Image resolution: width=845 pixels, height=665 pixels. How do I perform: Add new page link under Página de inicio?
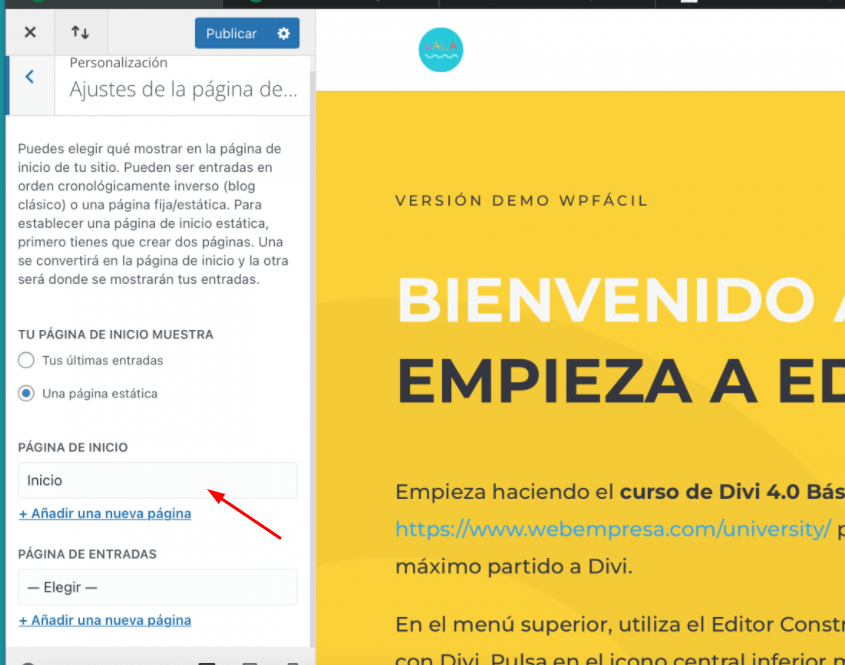pyautogui.click(x=105, y=514)
